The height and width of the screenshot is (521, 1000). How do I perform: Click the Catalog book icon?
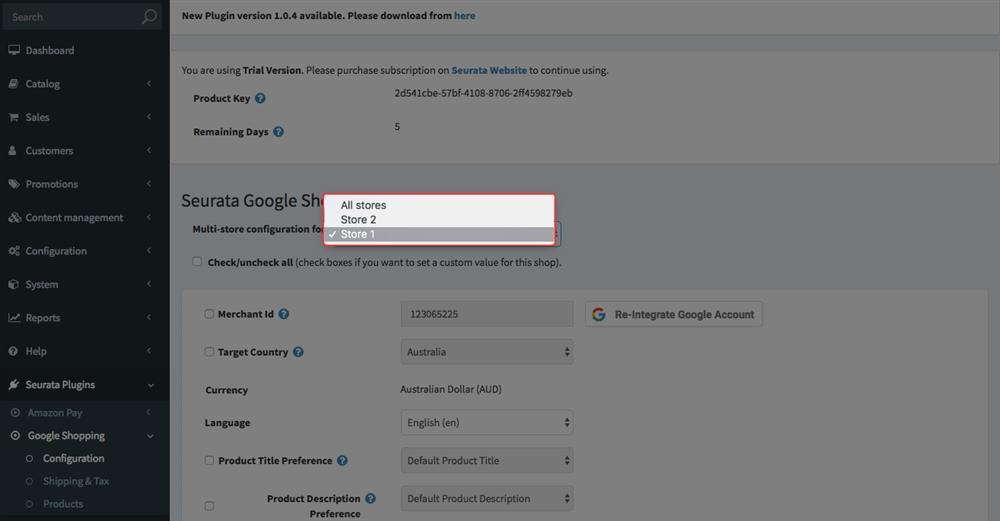click(13, 84)
